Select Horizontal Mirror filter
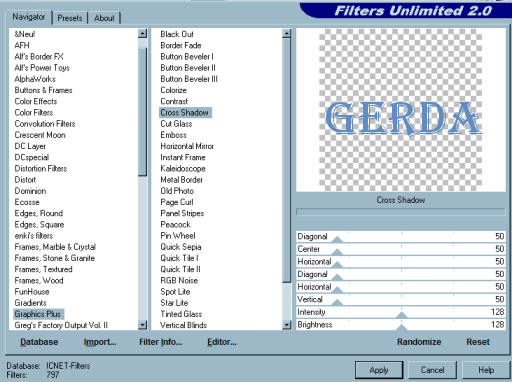 (x=187, y=146)
